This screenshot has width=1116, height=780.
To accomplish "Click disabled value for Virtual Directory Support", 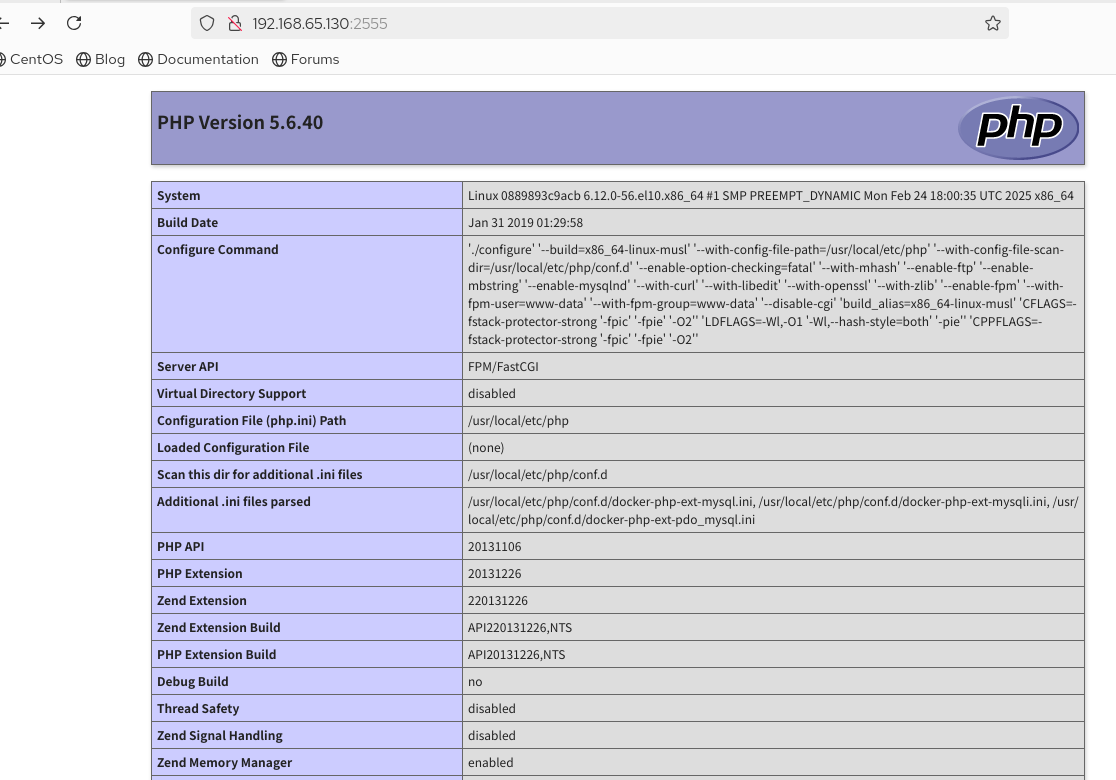I will point(492,394).
